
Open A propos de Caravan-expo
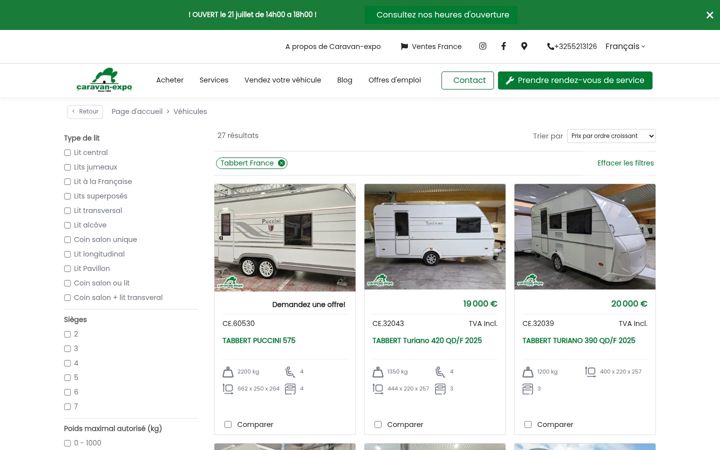click(333, 46)
